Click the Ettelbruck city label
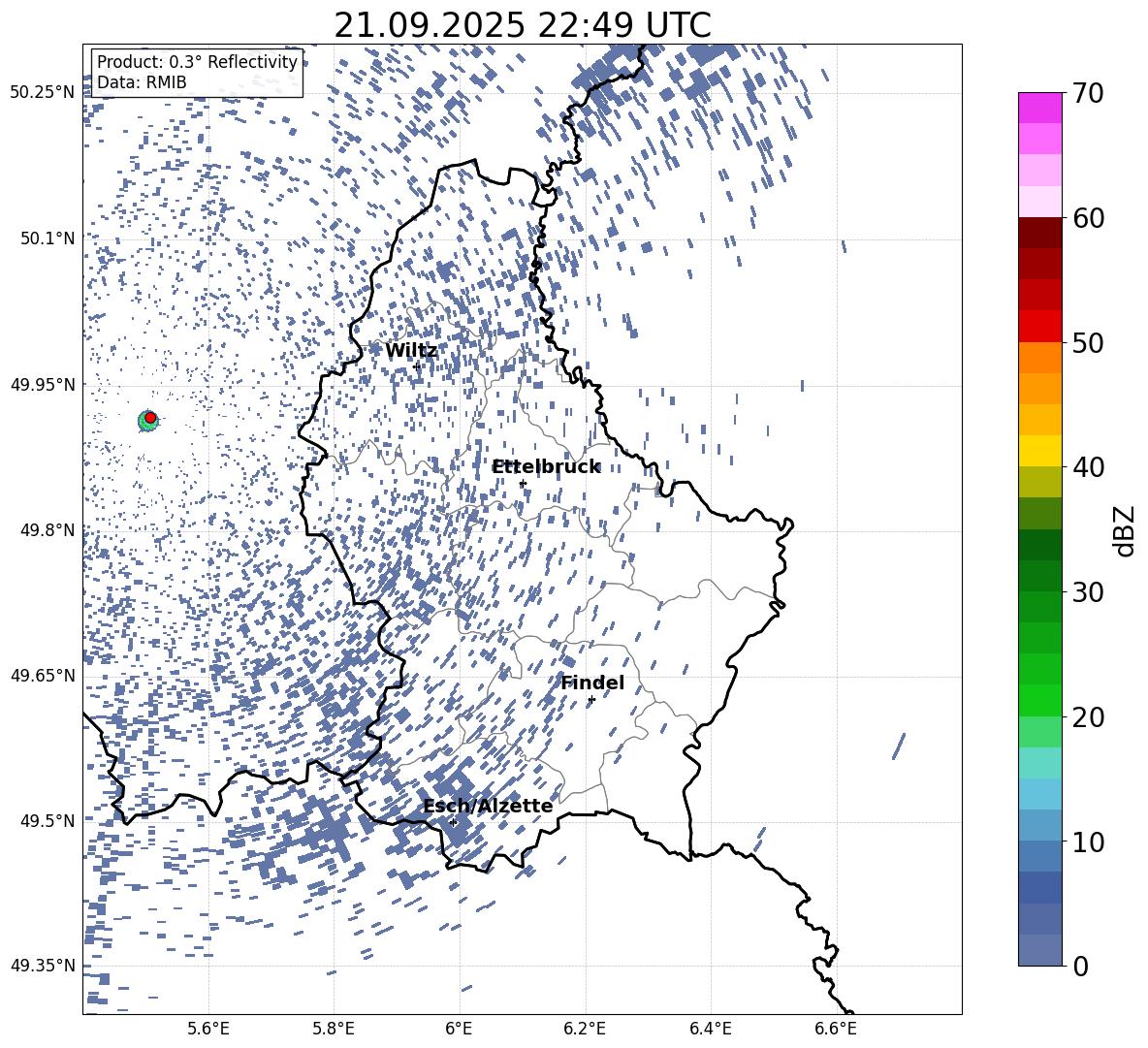1148x1048 pixels. coord(546,467)
